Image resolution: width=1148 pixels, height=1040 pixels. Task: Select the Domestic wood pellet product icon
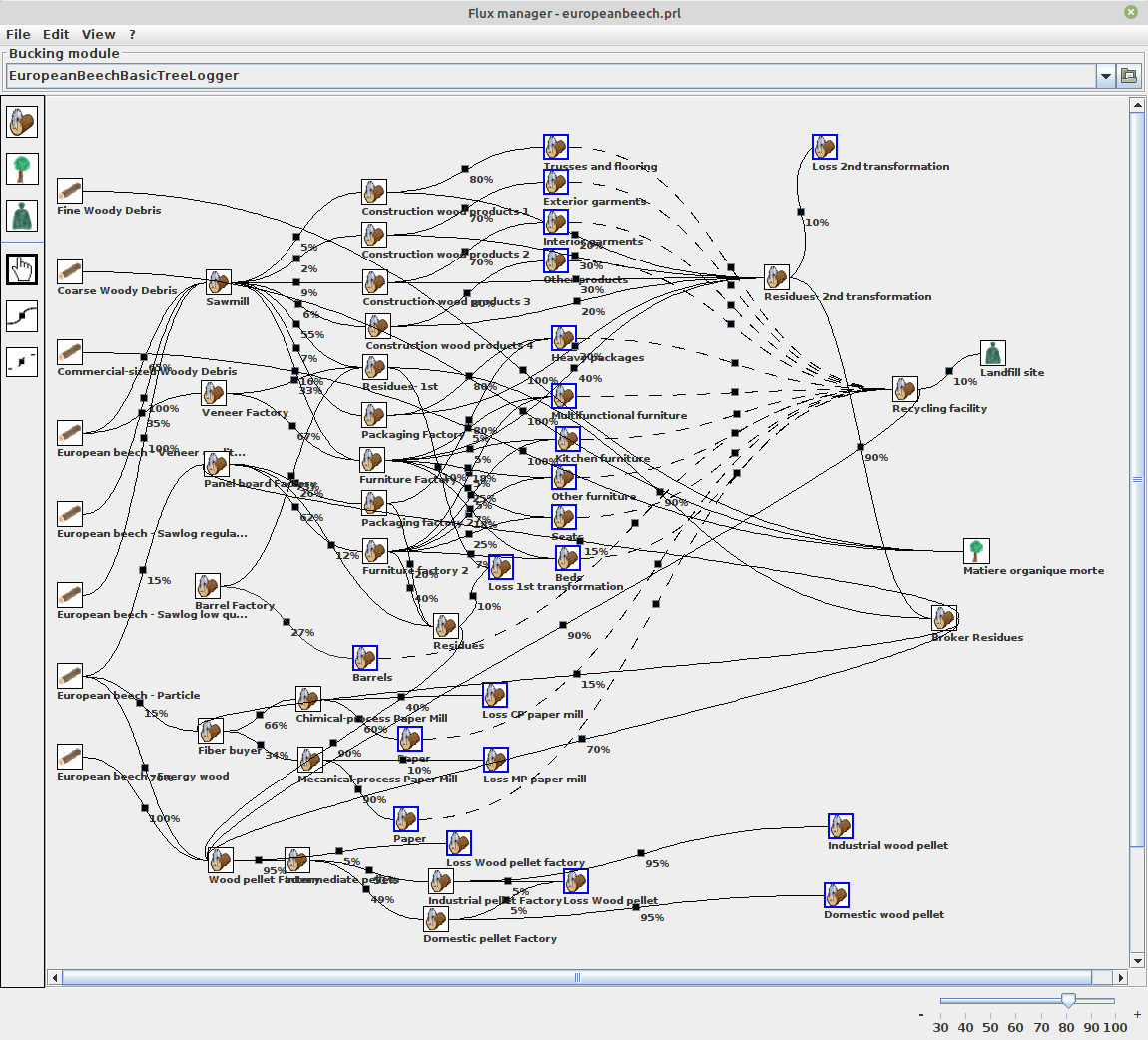pos(837,895)
